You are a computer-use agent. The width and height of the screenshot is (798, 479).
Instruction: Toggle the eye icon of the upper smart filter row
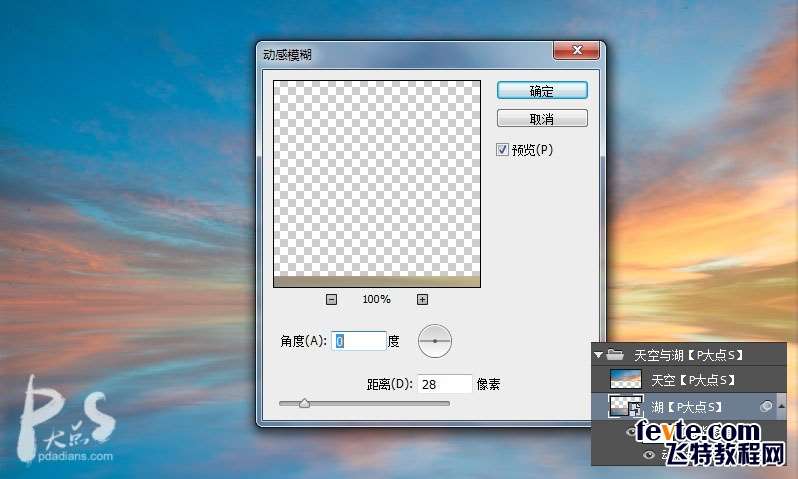pos(632,432)
